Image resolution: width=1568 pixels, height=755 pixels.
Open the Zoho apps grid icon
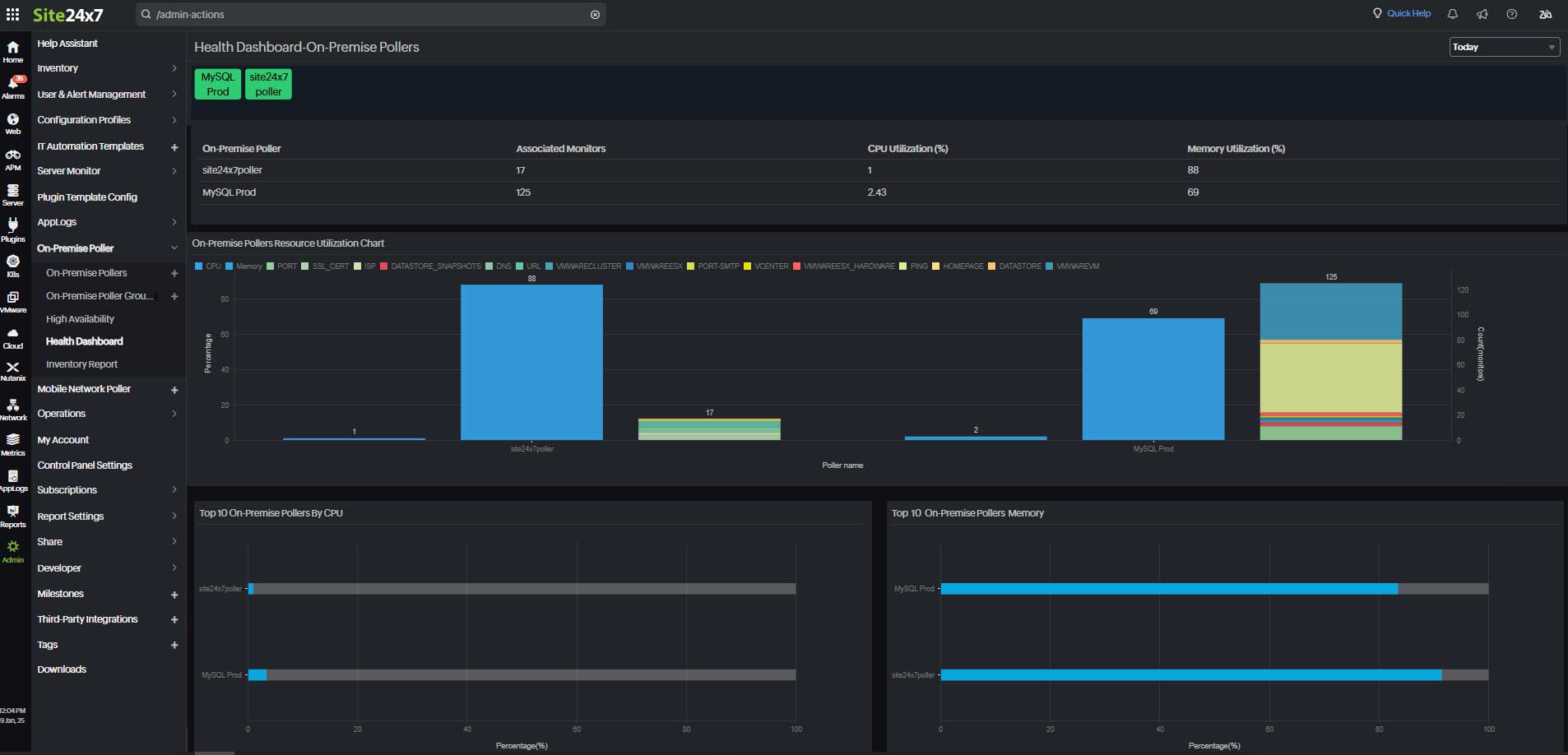point(13,13)
